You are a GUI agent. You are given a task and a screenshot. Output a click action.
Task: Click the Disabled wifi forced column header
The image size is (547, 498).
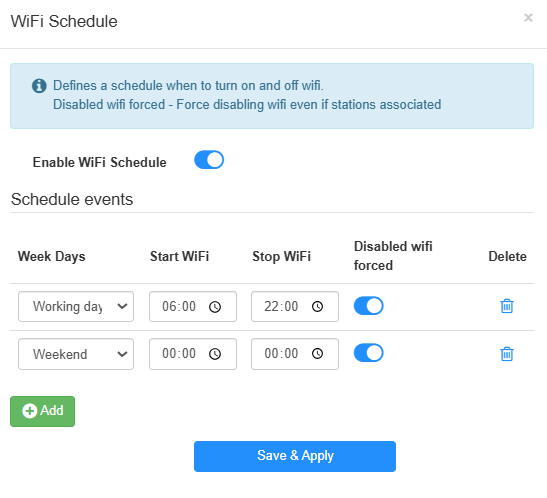click(393, 256)
